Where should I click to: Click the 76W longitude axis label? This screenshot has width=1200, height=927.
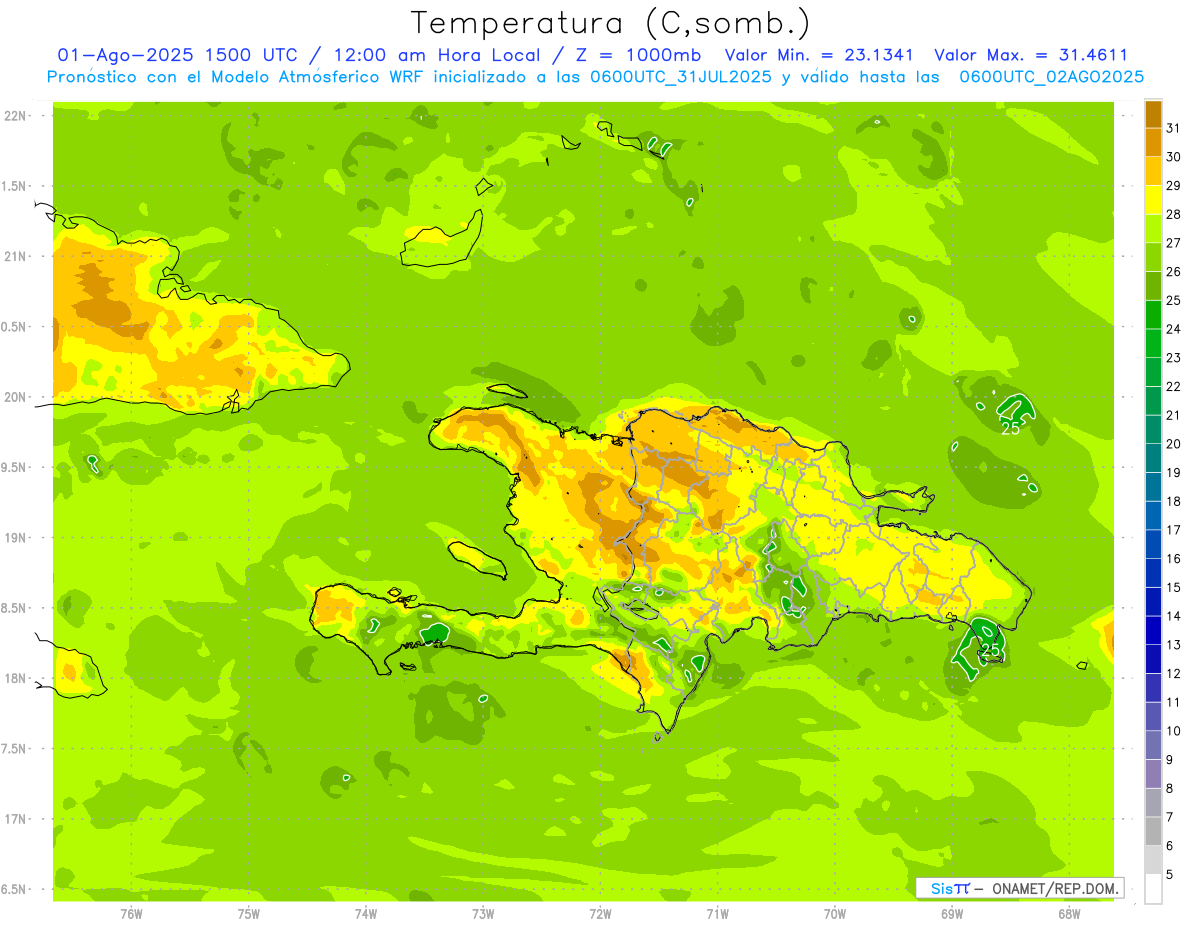(131, 914)
